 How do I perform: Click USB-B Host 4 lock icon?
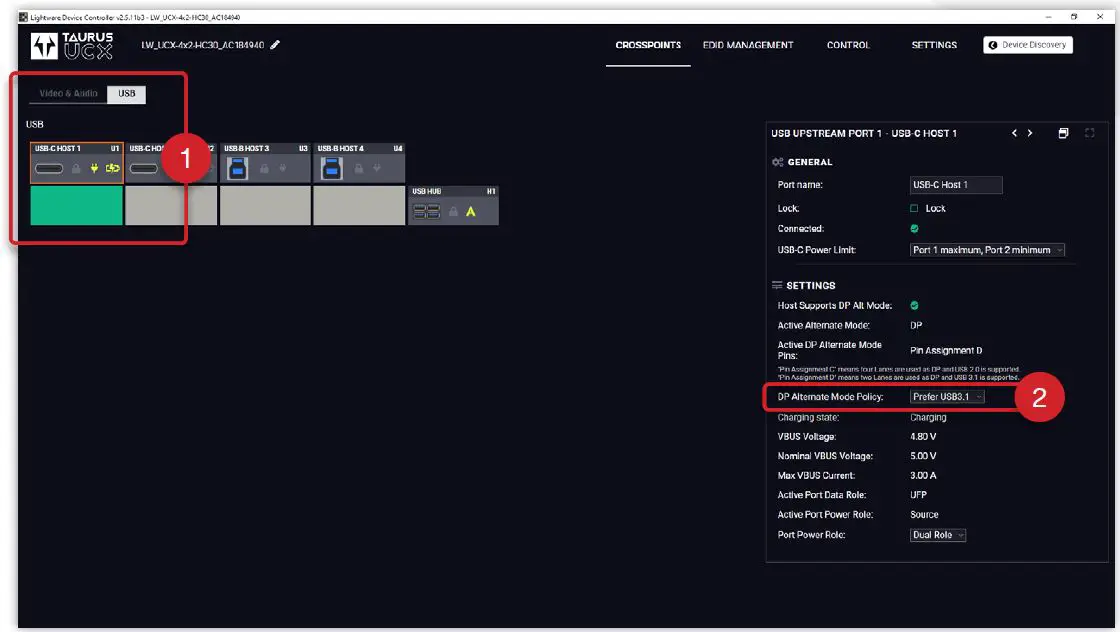[x=359, y=169]
